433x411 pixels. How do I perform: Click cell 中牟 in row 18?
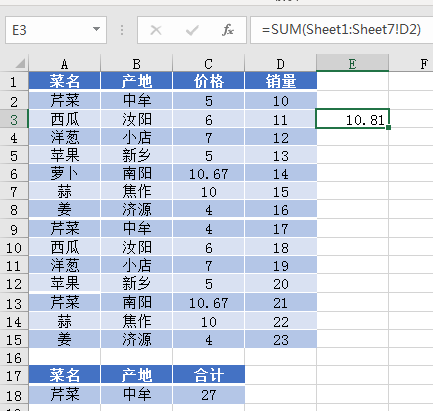click(136, 395)
